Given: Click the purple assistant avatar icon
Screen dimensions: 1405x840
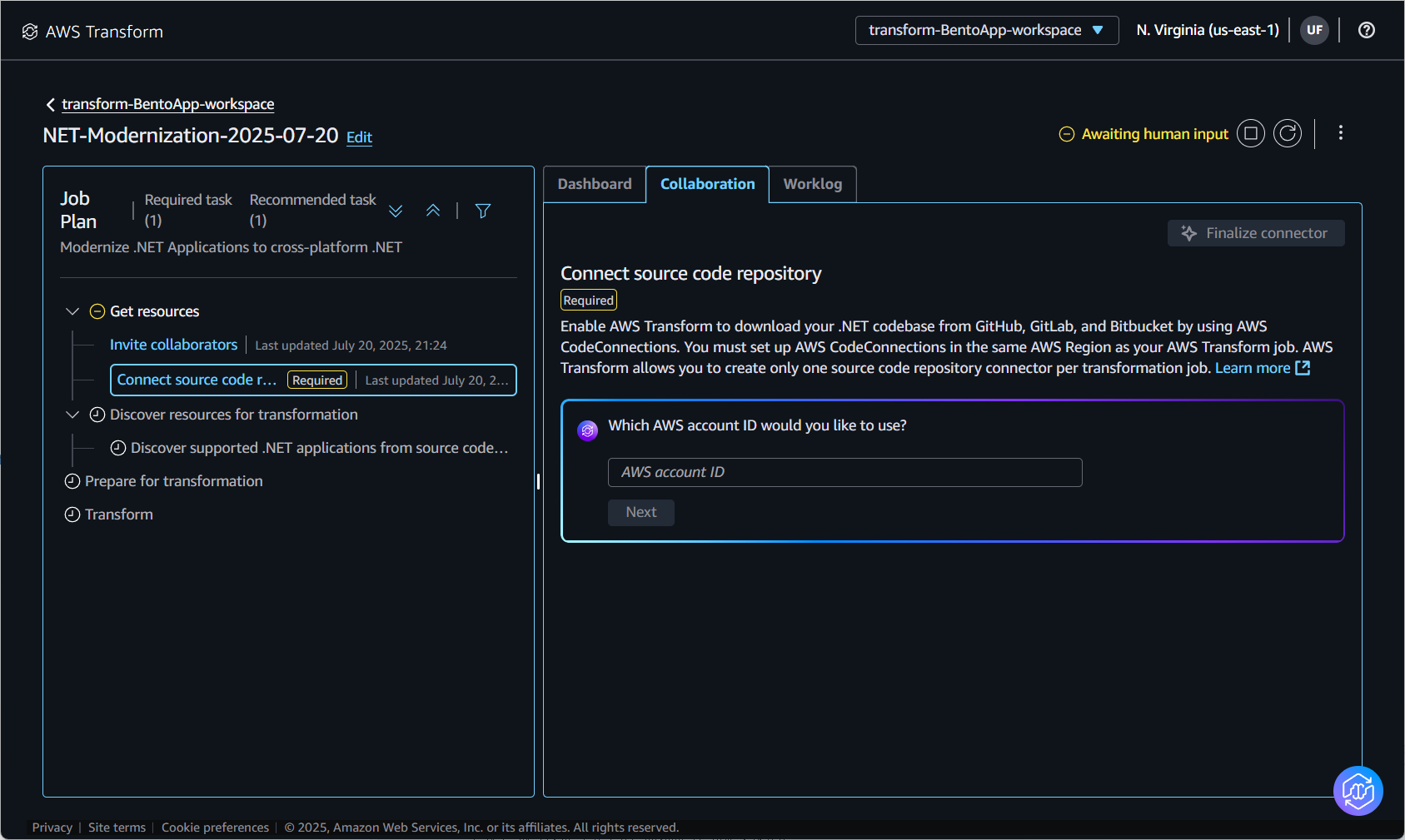Looking at the screenshot, I should [588, 430].
